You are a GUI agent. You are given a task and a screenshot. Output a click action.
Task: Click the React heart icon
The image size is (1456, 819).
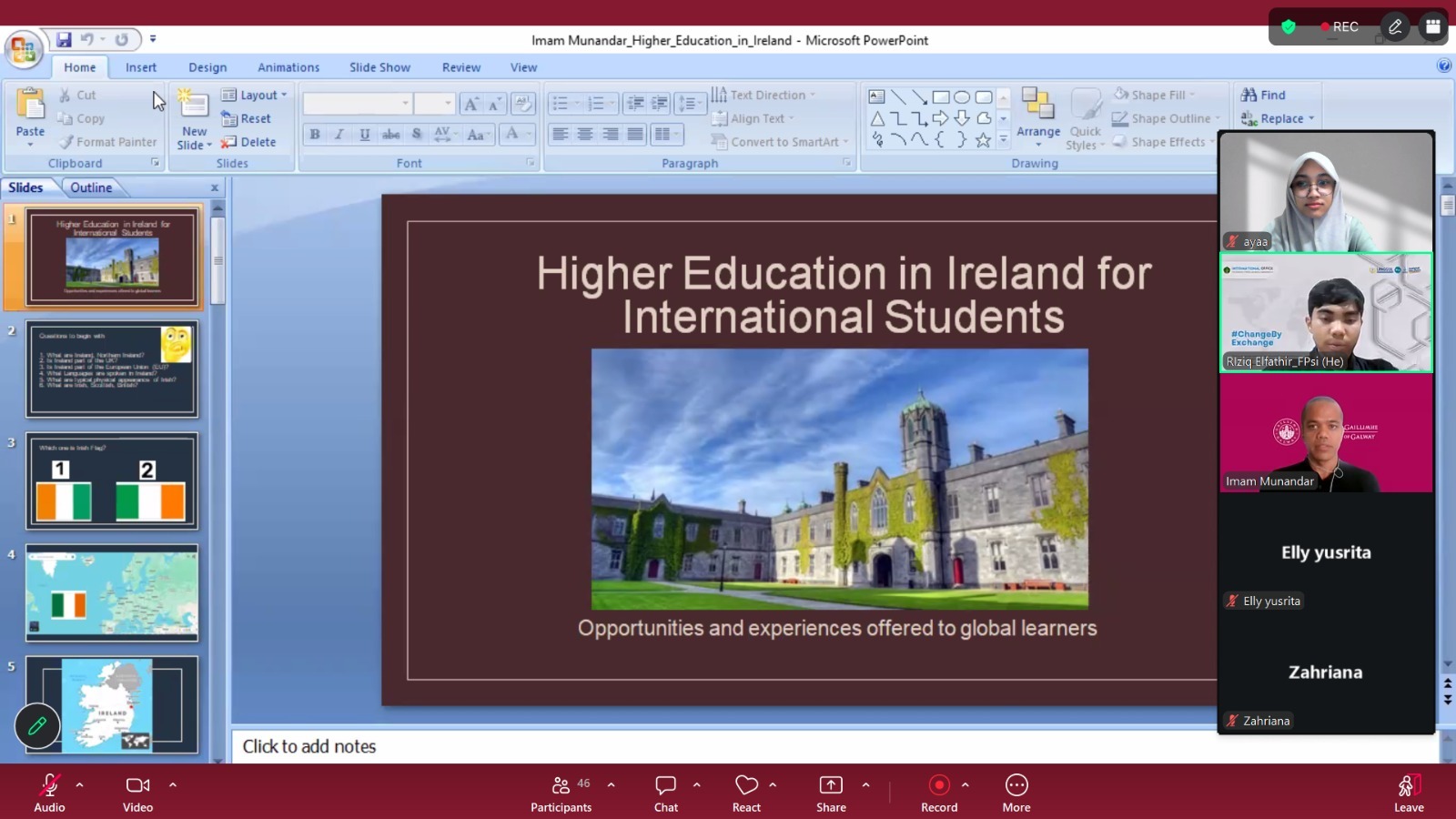click(x=746, y=784)
